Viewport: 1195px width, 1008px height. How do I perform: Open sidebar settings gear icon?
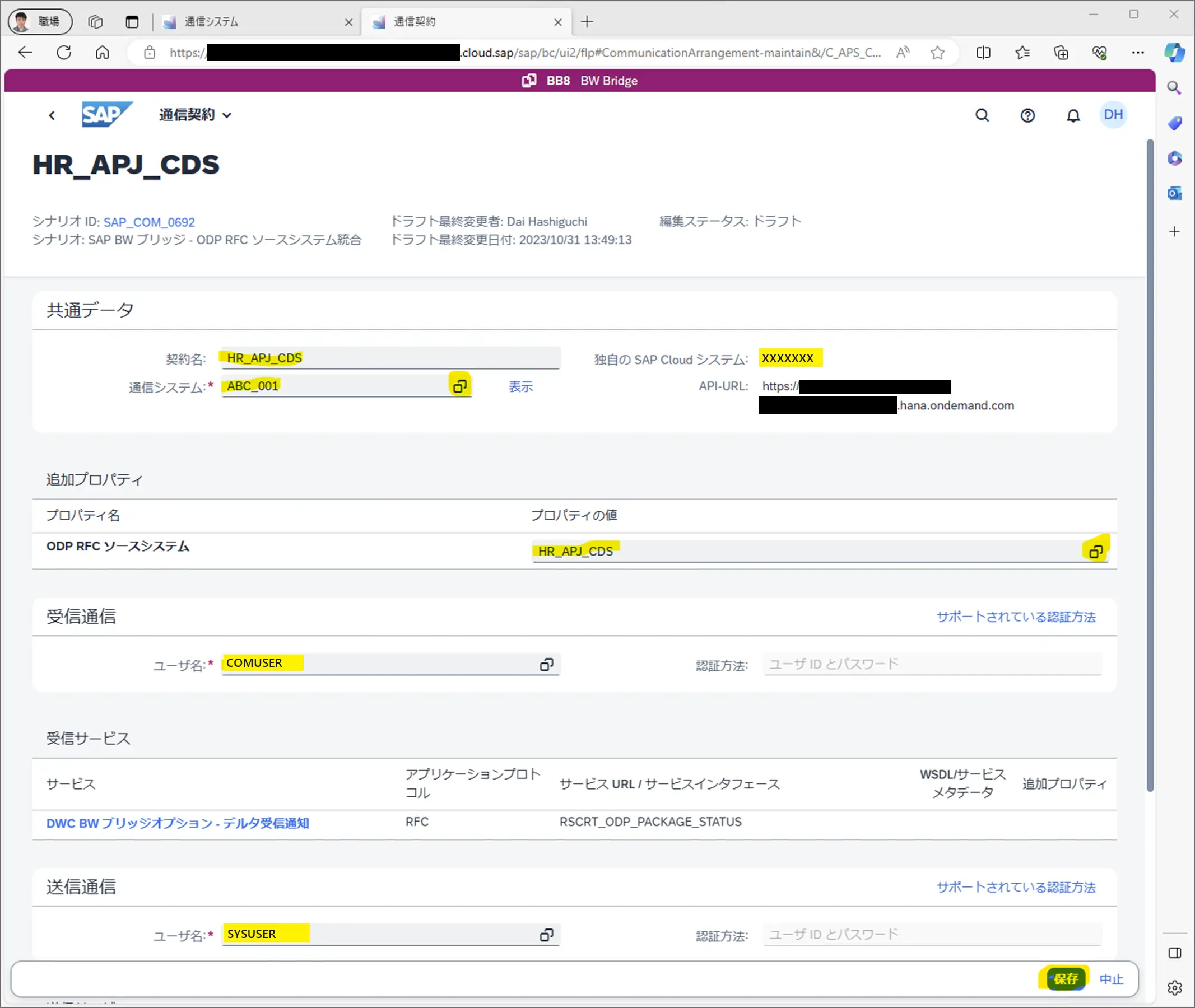pyautogui.click(x=1174, y=987)
